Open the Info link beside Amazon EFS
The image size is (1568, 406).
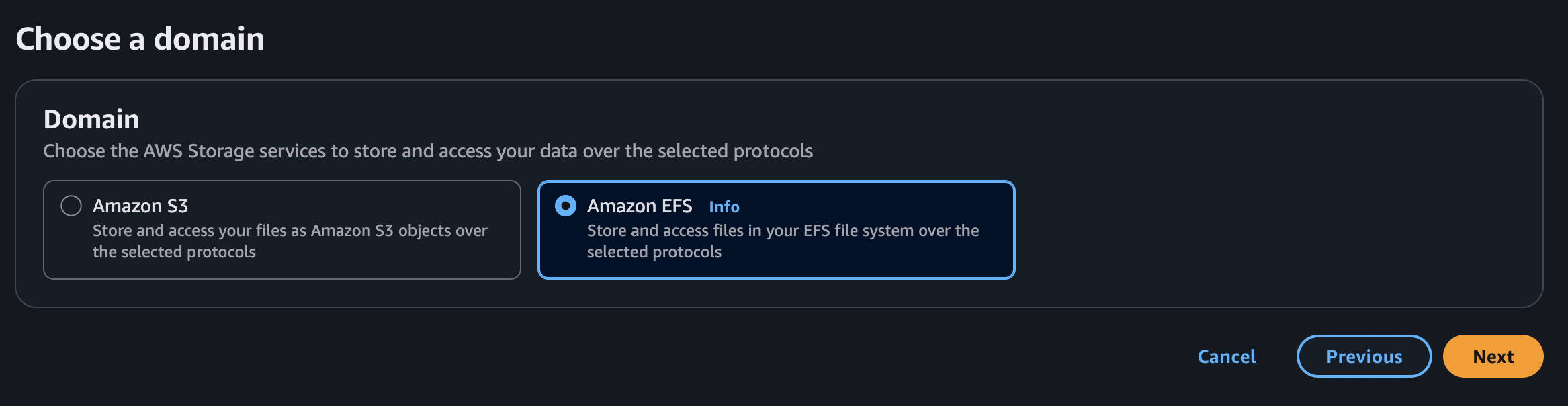click(x=724, y=207)
